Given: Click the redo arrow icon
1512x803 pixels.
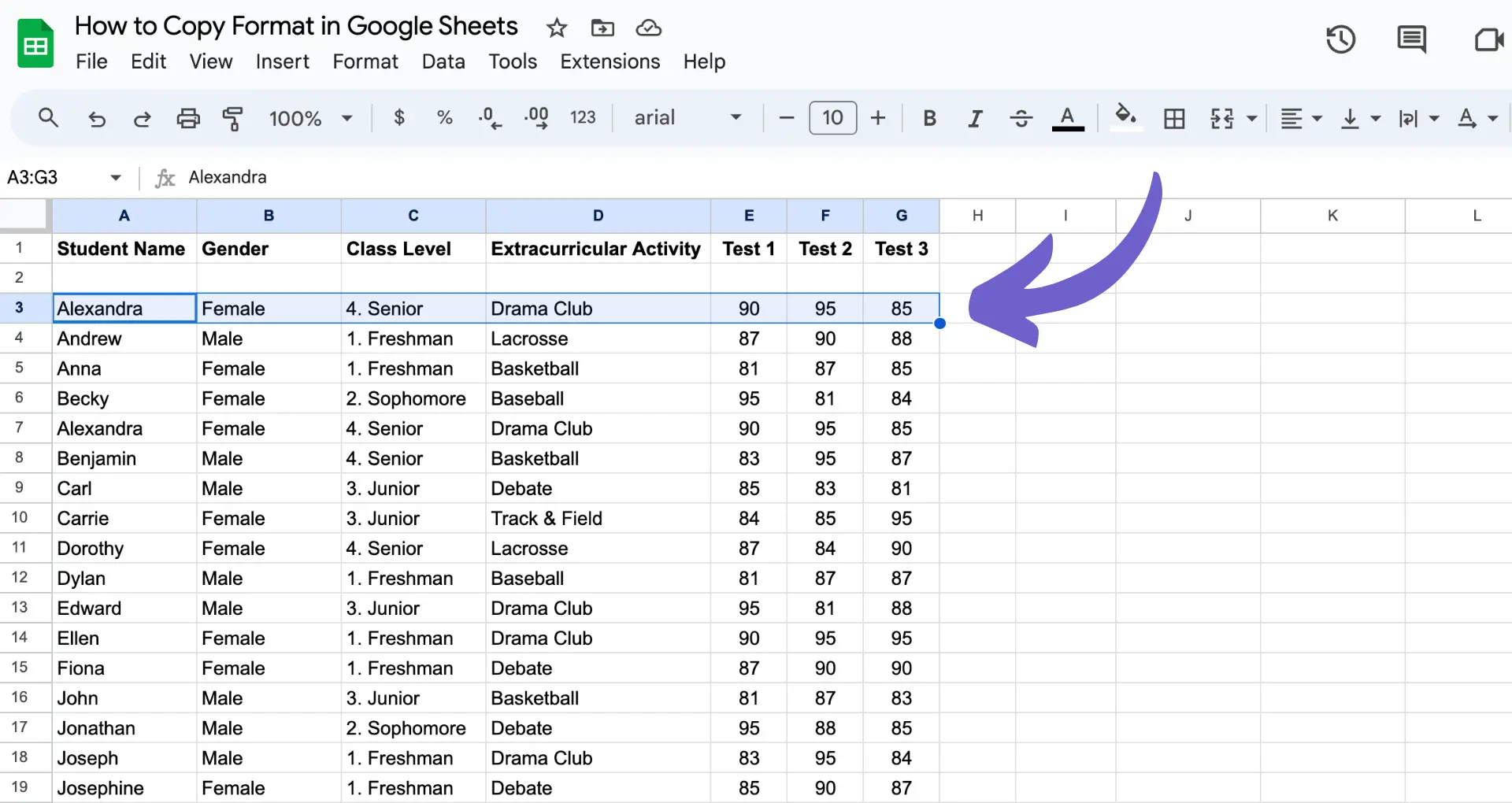Looking at the screenshot, I should 142,119.
